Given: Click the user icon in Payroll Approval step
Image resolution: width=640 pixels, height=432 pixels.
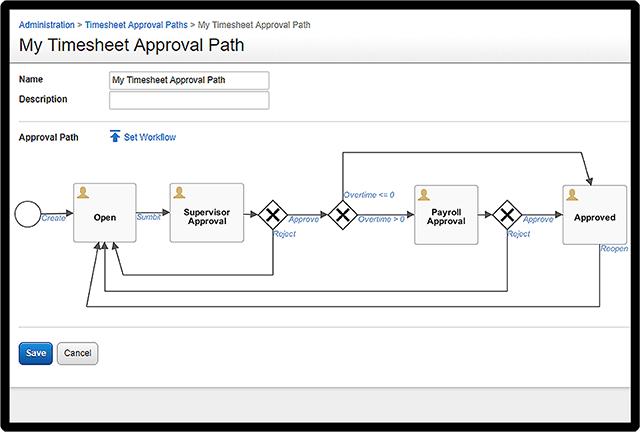Looking at the screenshot, I should [424, 195].
